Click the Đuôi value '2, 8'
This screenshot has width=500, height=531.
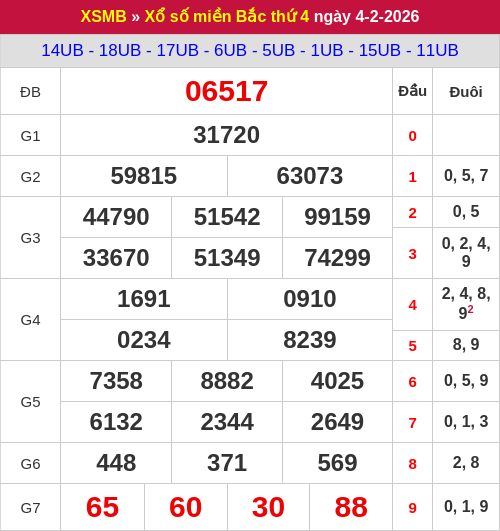tap(466, 463)
